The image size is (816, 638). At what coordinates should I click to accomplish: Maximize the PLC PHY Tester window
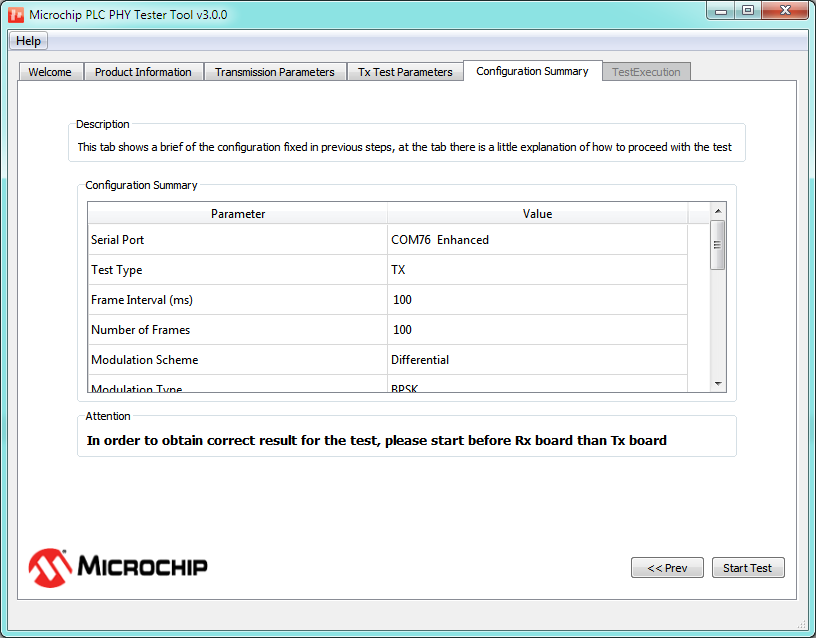[748, 10]
